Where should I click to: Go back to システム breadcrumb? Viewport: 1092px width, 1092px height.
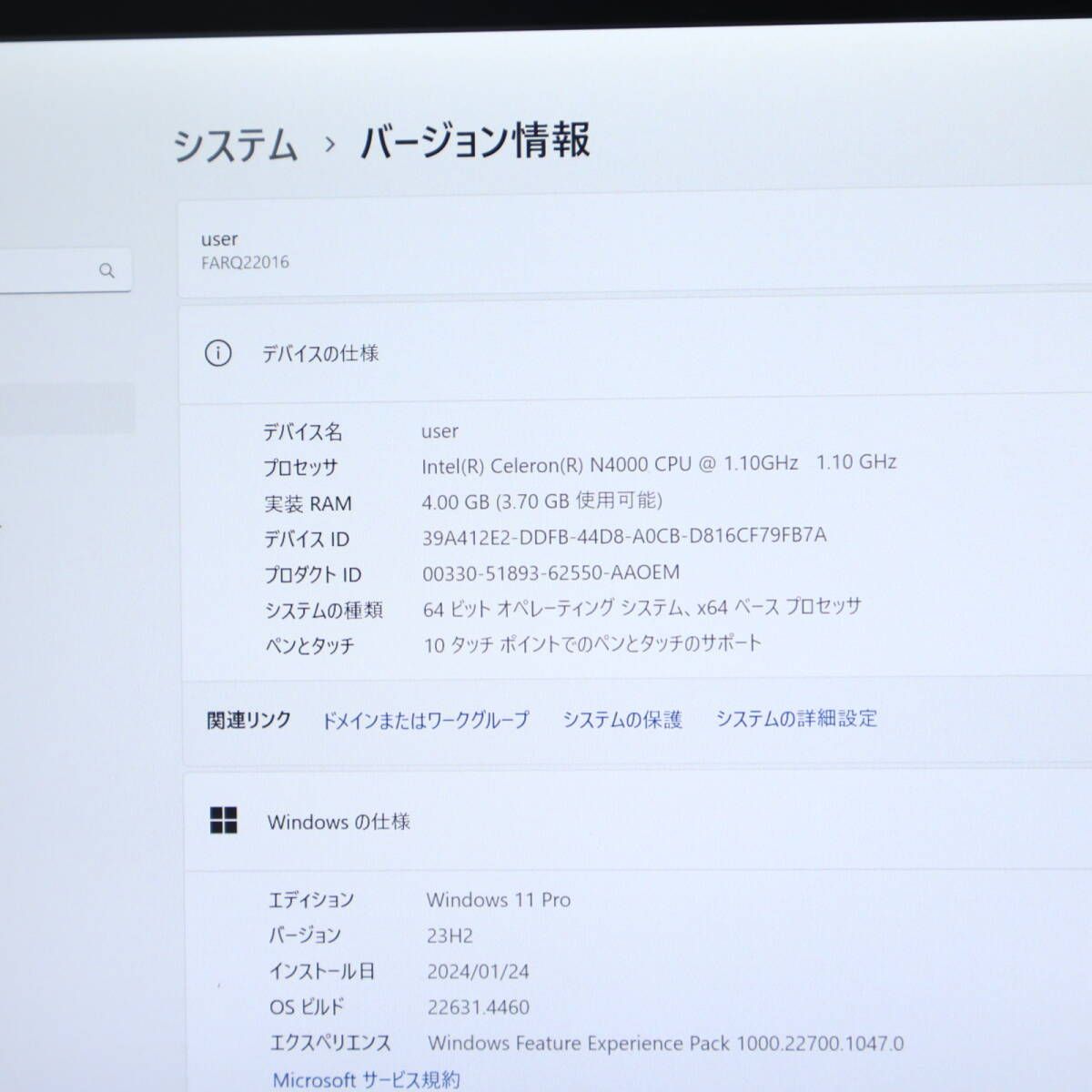pos(236,146)
